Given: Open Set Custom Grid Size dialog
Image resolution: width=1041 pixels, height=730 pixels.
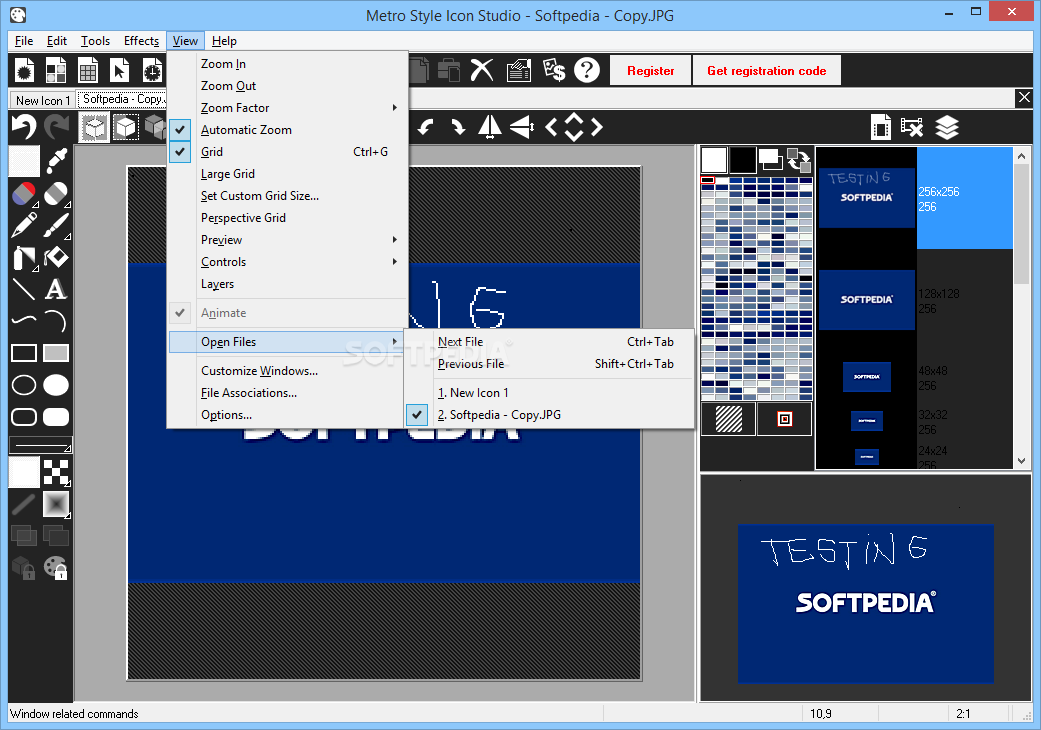Looking at the screenshot, I should 287,196.
